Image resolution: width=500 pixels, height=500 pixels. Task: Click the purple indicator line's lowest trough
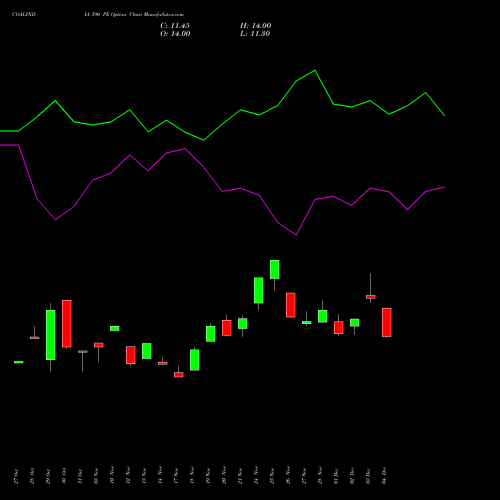296,235
